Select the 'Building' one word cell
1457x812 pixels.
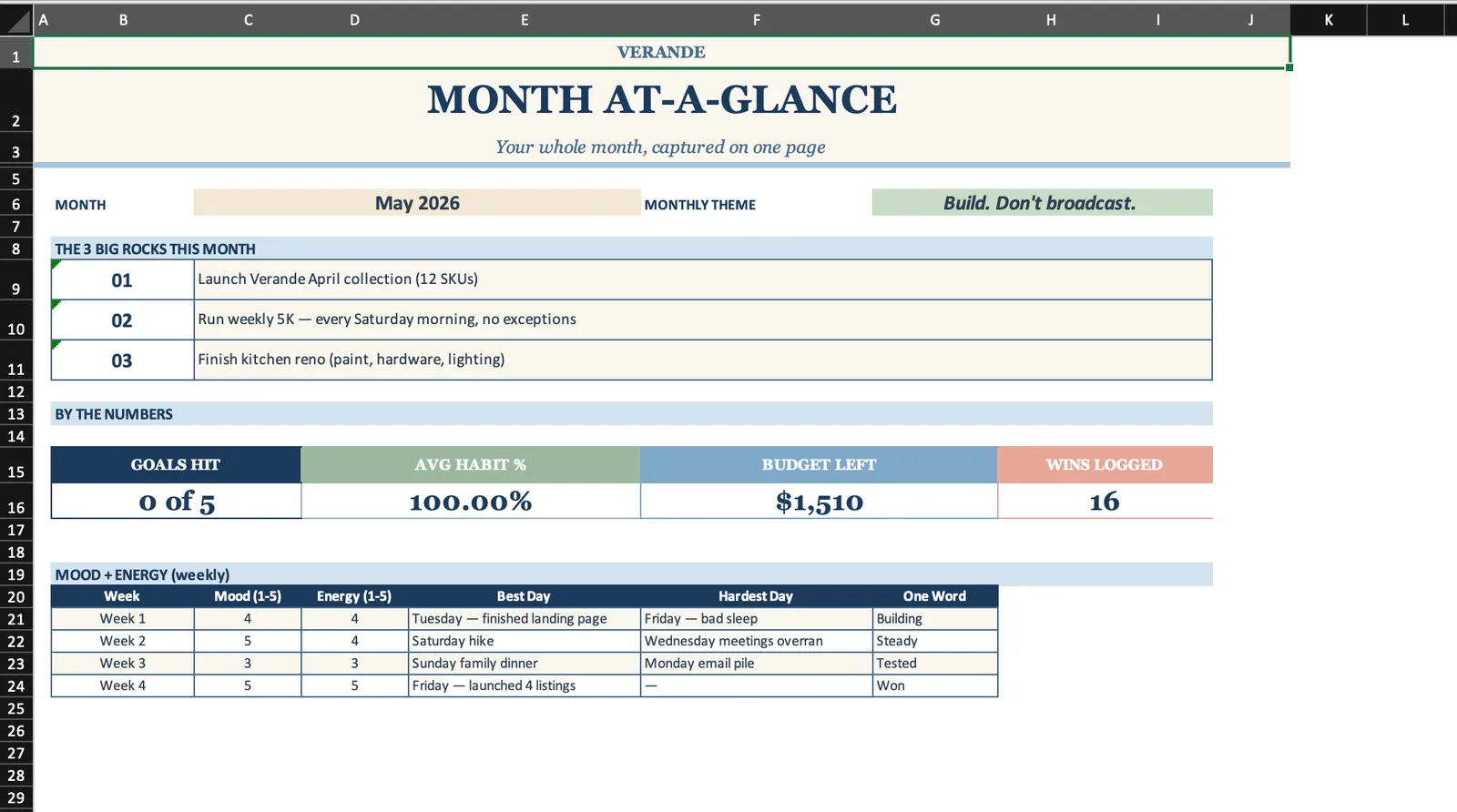click(934, 618)
